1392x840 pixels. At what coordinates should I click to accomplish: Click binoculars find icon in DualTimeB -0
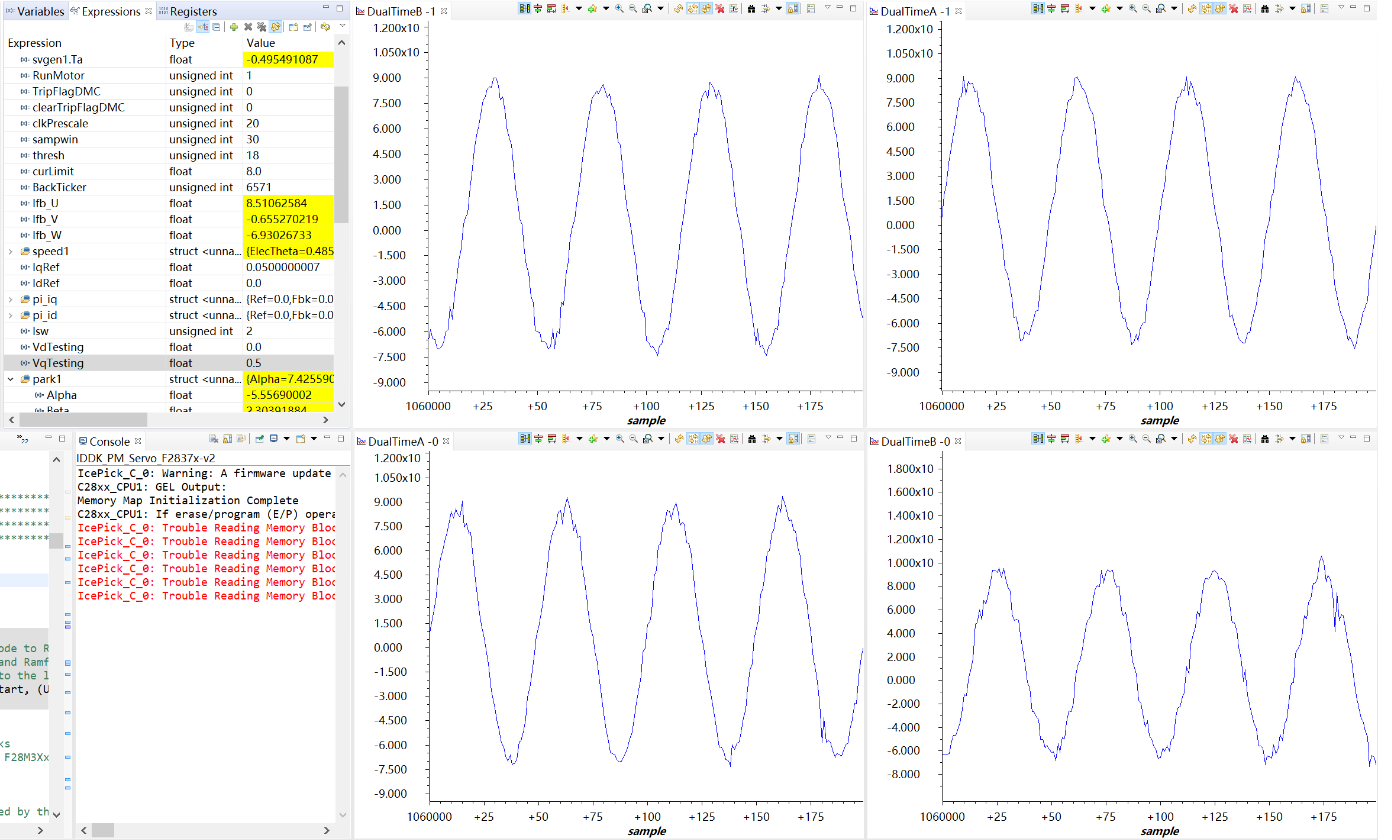click(x=1265, y=439)
